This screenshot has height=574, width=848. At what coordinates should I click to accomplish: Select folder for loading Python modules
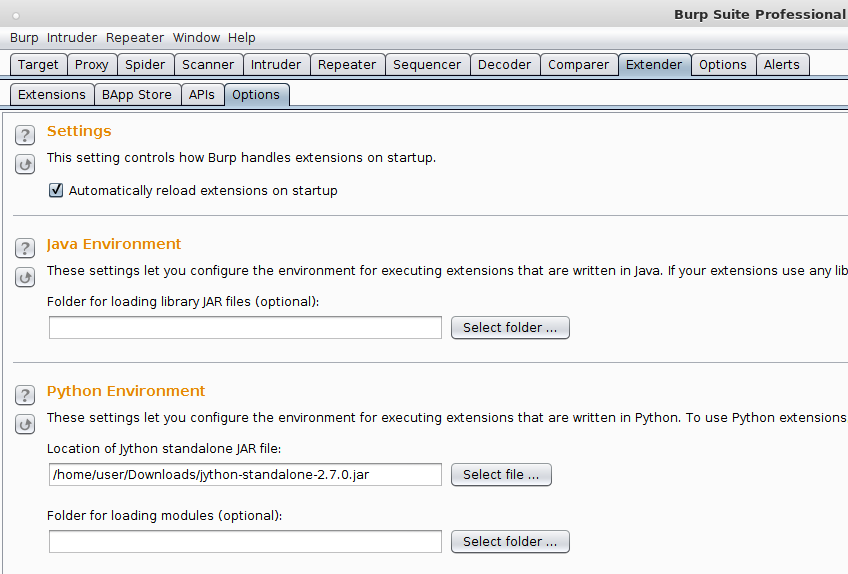(x=510, y=542)
